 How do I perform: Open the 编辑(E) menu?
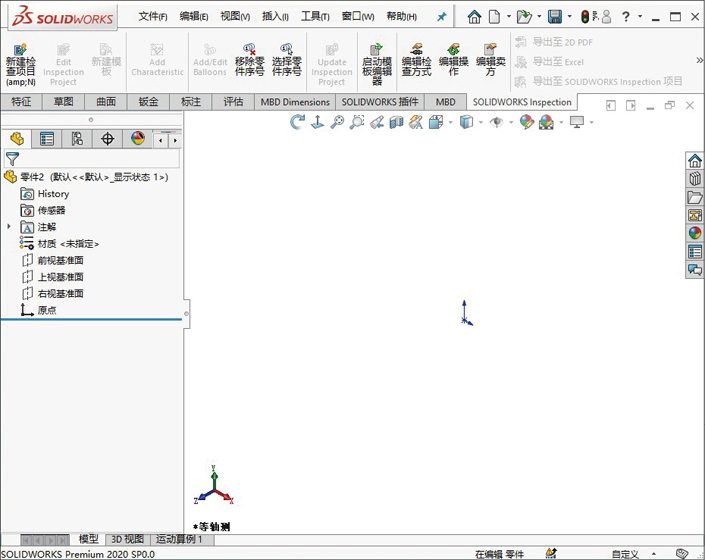tap(194, 17)
